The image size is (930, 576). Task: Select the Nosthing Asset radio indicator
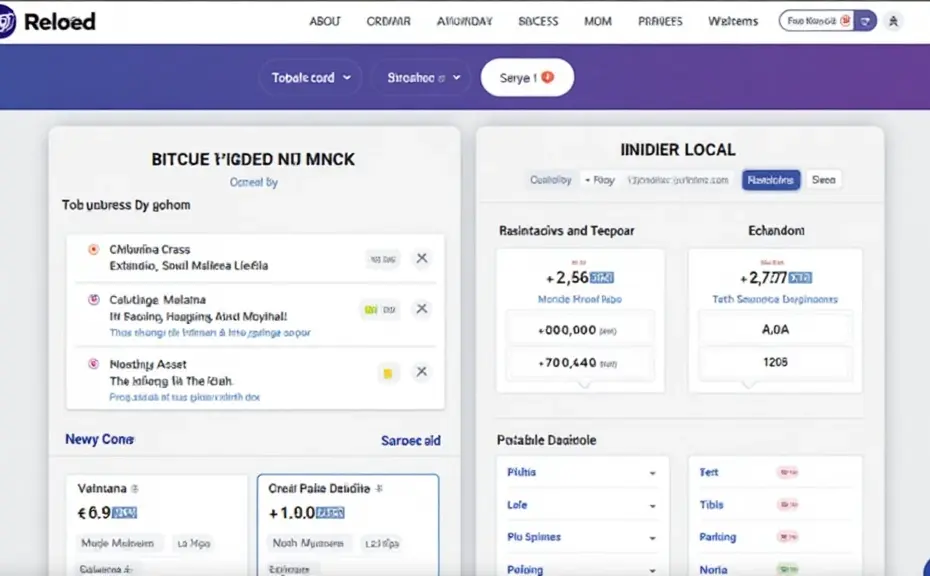(93, 365)
